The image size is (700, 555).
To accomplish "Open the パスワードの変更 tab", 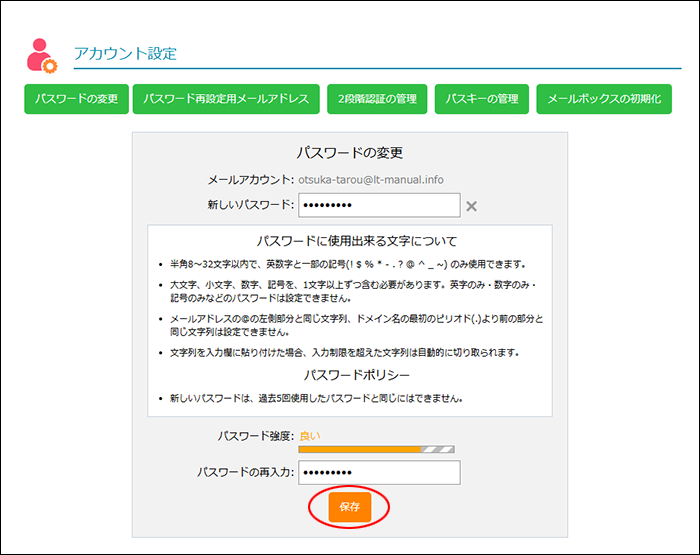I will pos(76,99).
